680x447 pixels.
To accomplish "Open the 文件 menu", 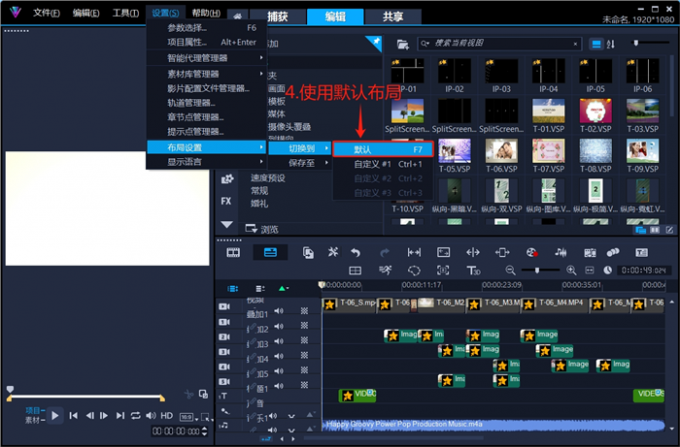I will (x=46, y=13).
